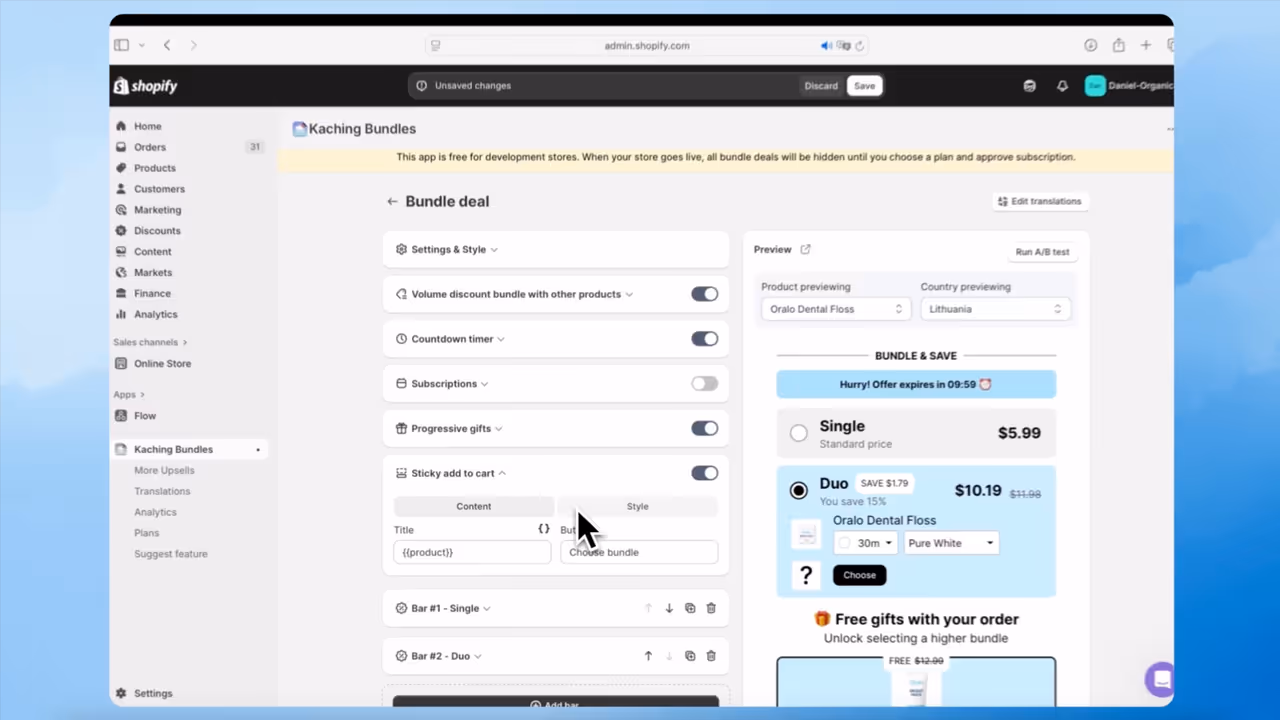Click the Settings gear icon
The height and width of the screenshot is (720, 1280).
coord(121,693)
